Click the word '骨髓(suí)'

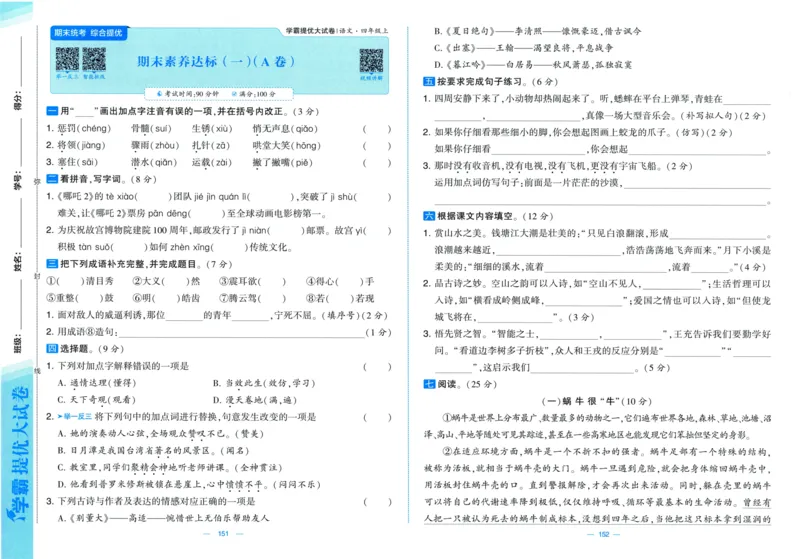pyautogui.click(x=151, y=129)
